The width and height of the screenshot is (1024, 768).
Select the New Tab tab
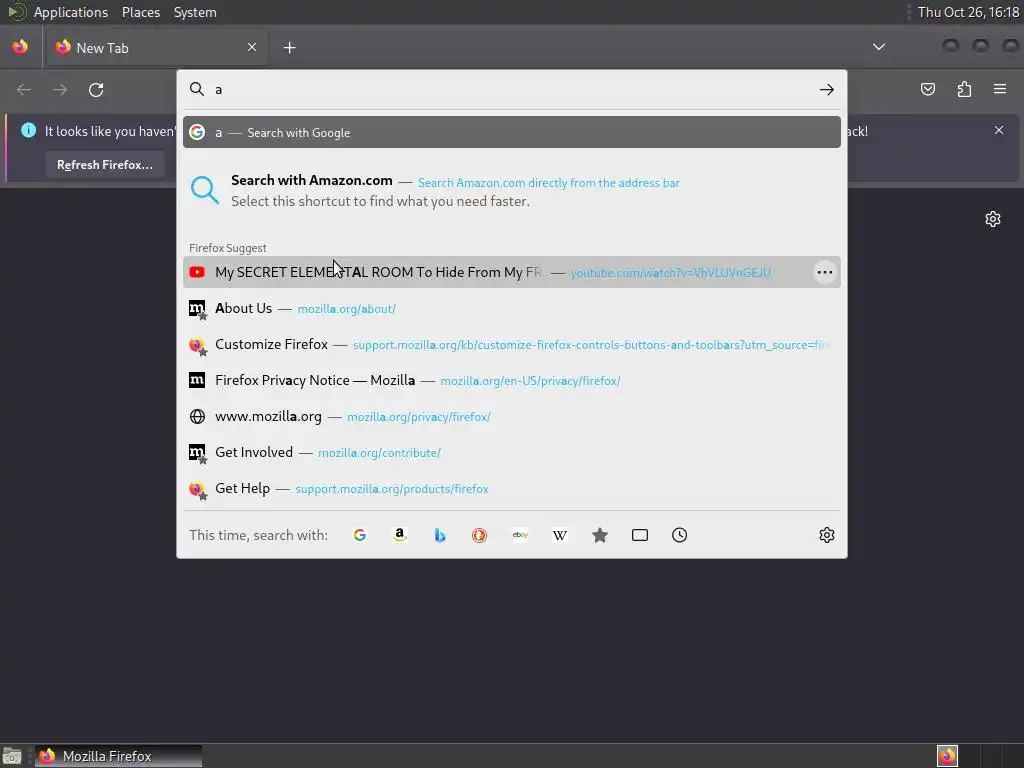(x=155, y=48)
